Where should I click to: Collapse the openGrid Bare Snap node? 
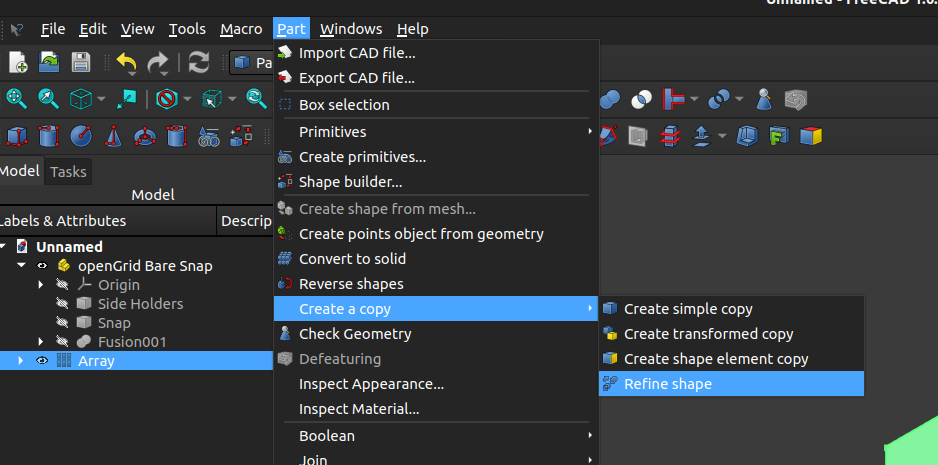point(21,266)
